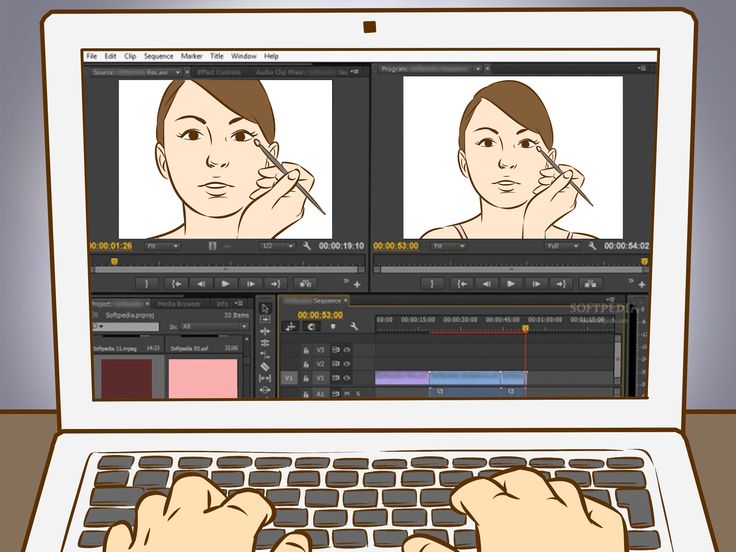Click the timeline settings wrench icon
736x552 pixels.
pos(354,326)
